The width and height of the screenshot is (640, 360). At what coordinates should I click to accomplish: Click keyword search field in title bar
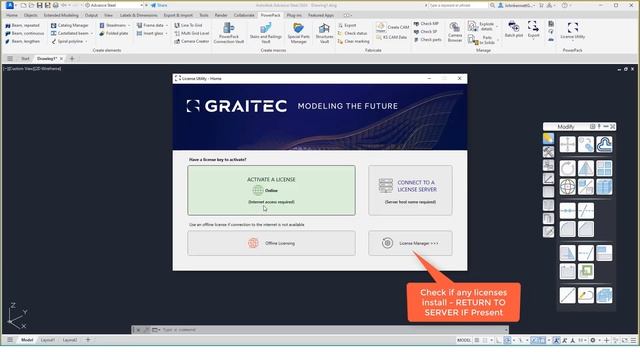457,5
